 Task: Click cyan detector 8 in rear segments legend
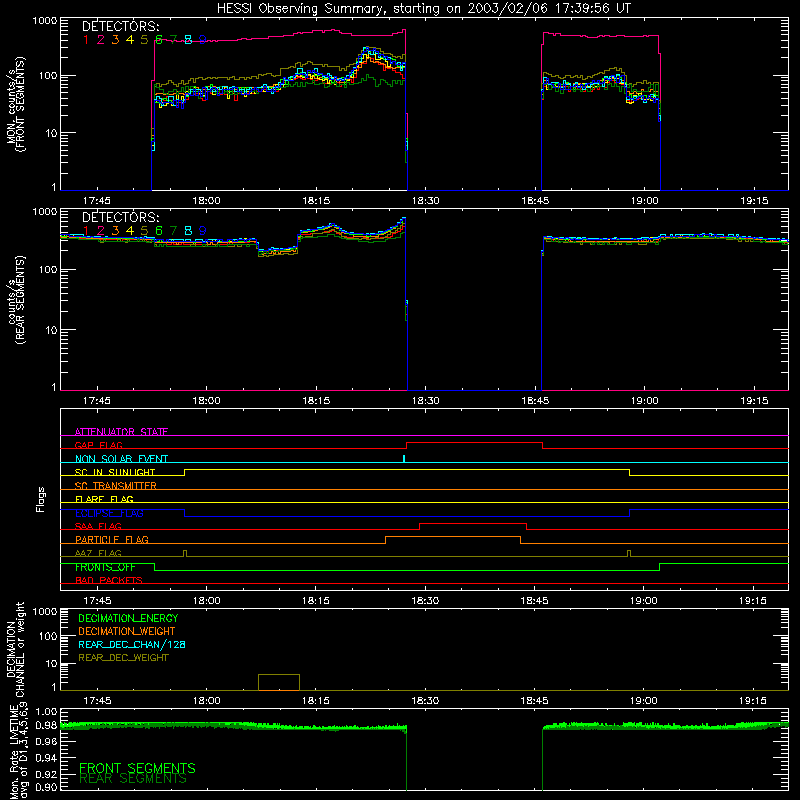click(x=188, y=231)
